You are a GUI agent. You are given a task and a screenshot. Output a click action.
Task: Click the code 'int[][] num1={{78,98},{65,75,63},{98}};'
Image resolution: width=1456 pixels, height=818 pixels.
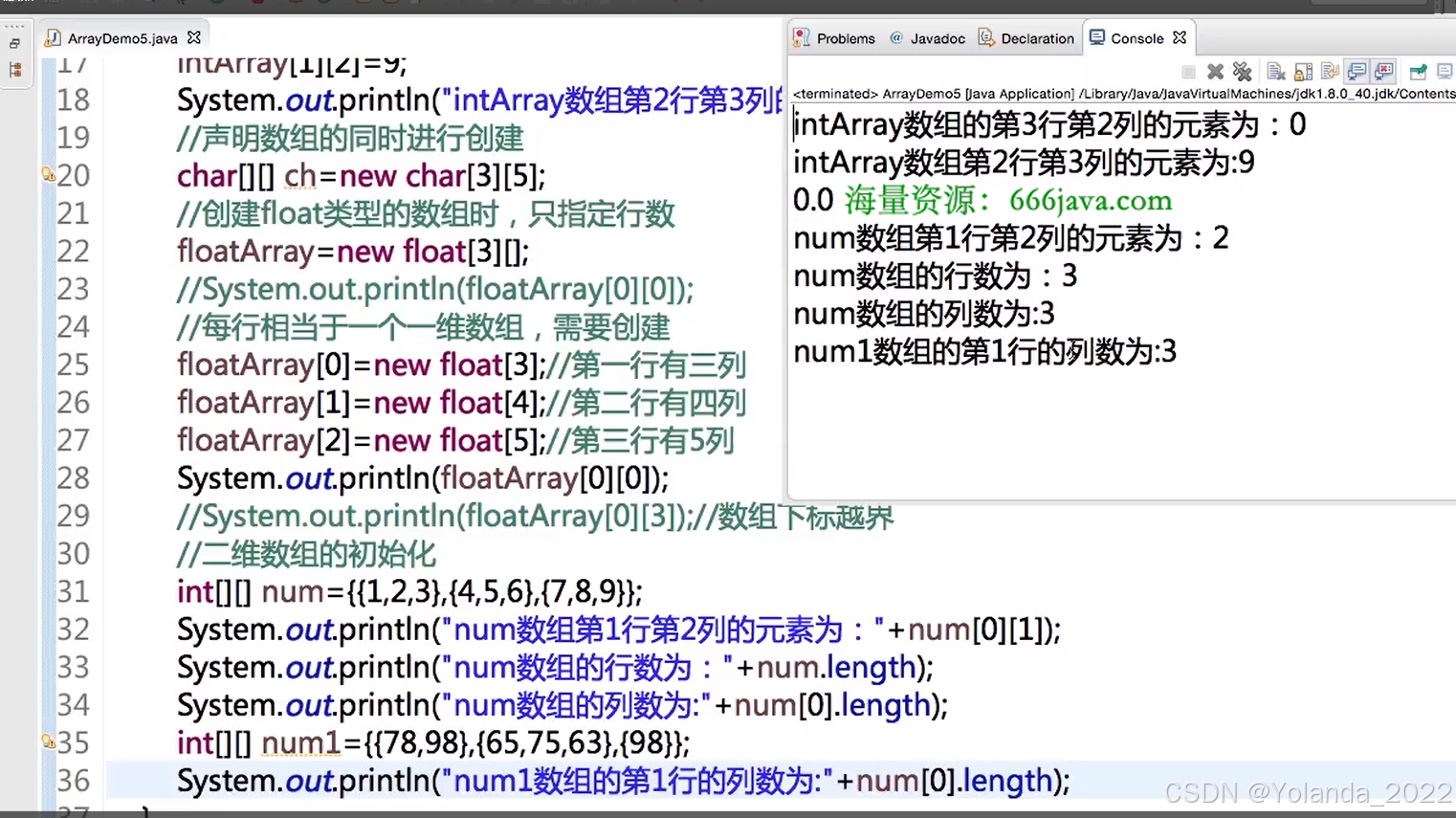(x=432, y=742)
